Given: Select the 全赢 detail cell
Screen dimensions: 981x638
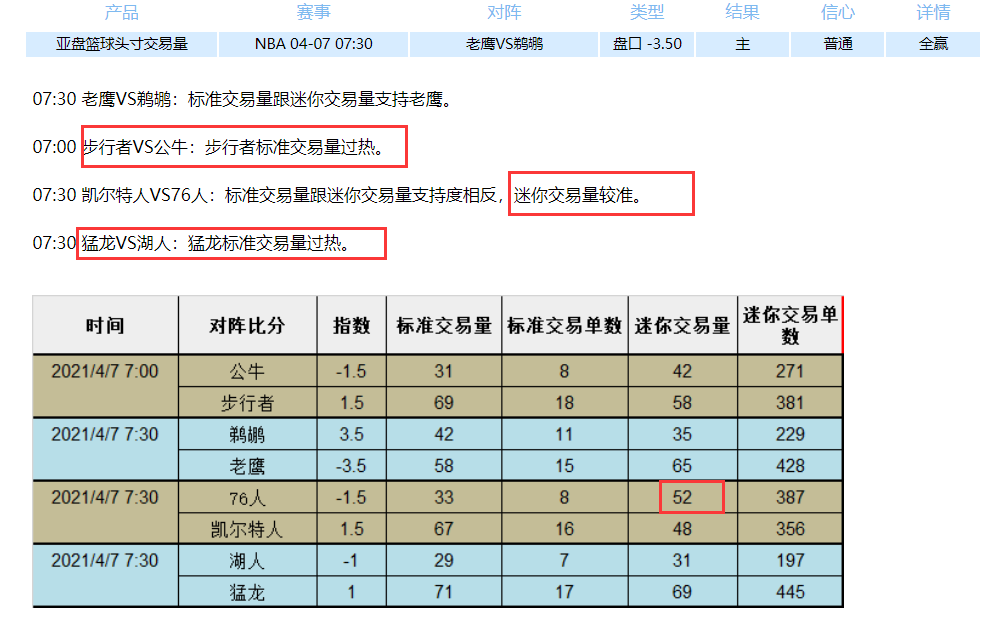Looking at the screenshot, I should click(x=933, y=44).
